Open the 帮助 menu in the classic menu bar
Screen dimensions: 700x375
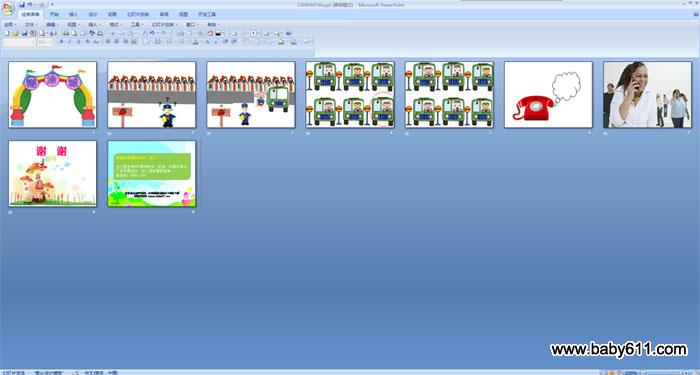[213, 25]
